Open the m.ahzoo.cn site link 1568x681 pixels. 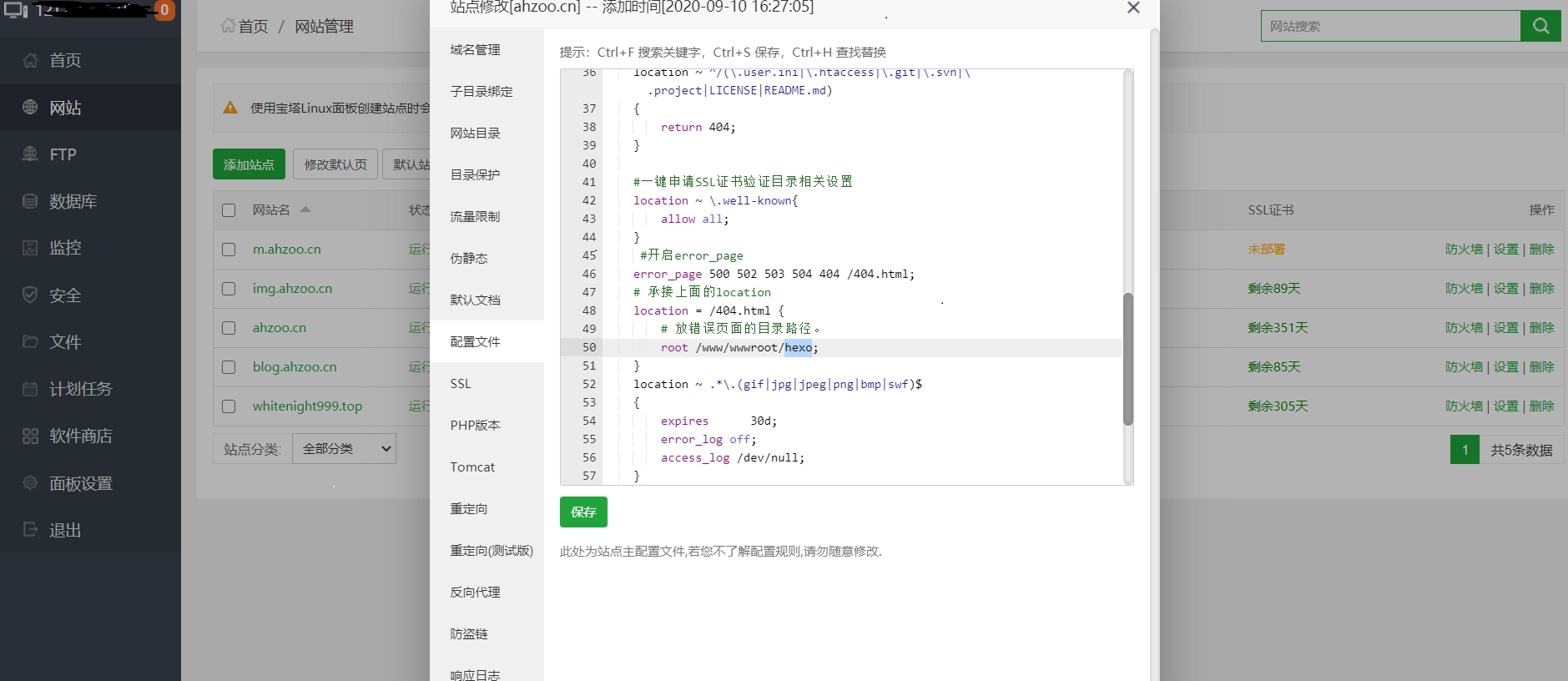[287, 250]
